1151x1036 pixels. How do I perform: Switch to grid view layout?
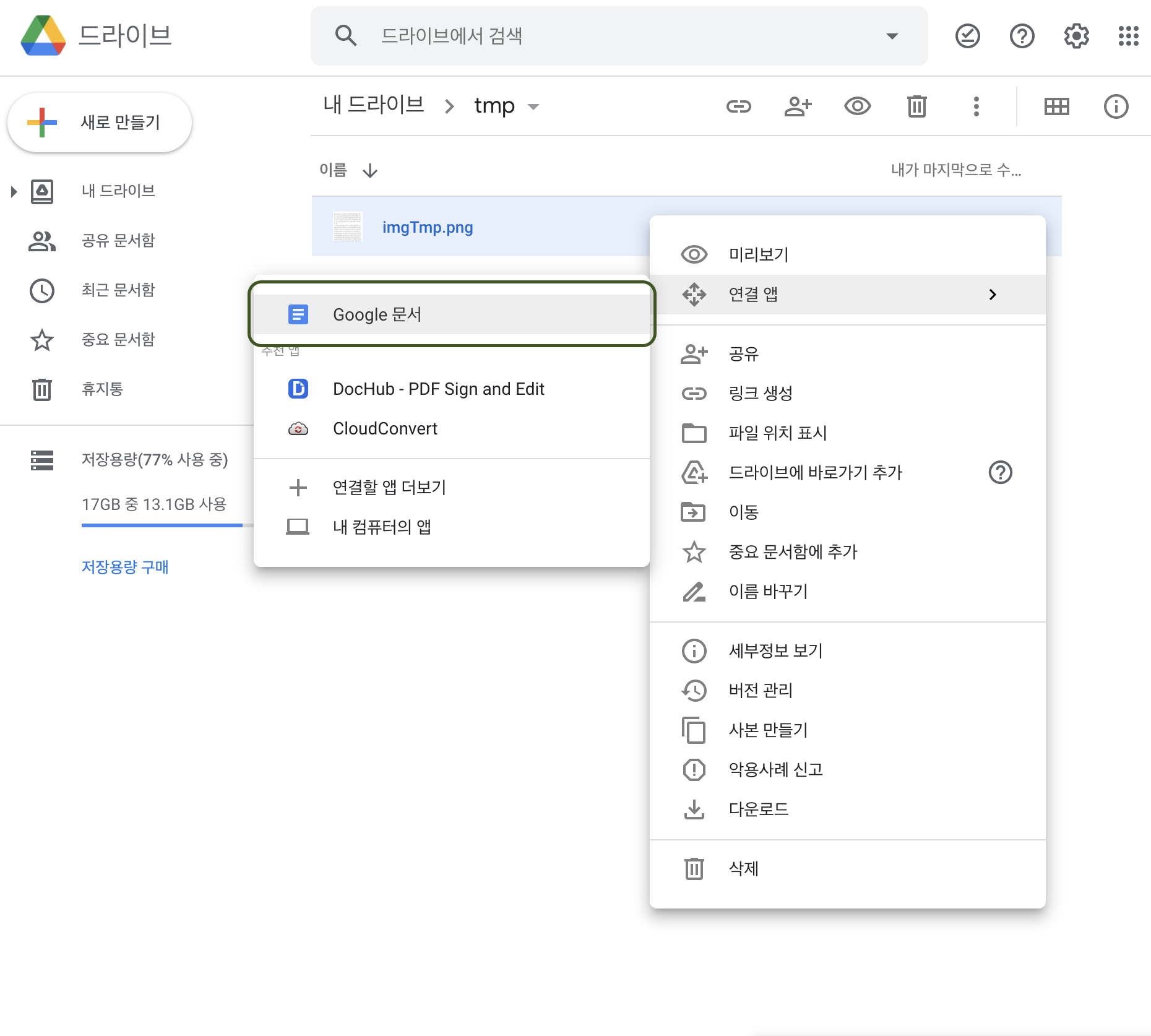(x=1056, y=106)
